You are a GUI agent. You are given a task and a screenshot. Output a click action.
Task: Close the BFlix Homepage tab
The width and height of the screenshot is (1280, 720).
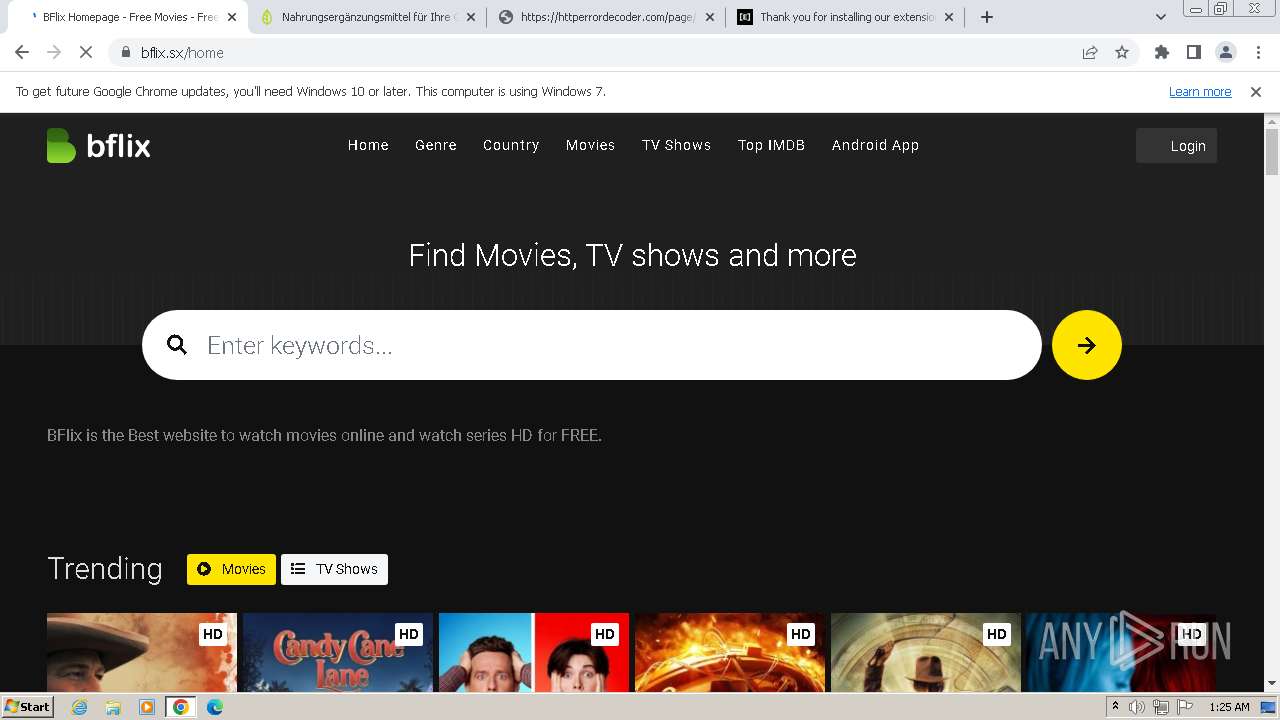coord(232,17)
